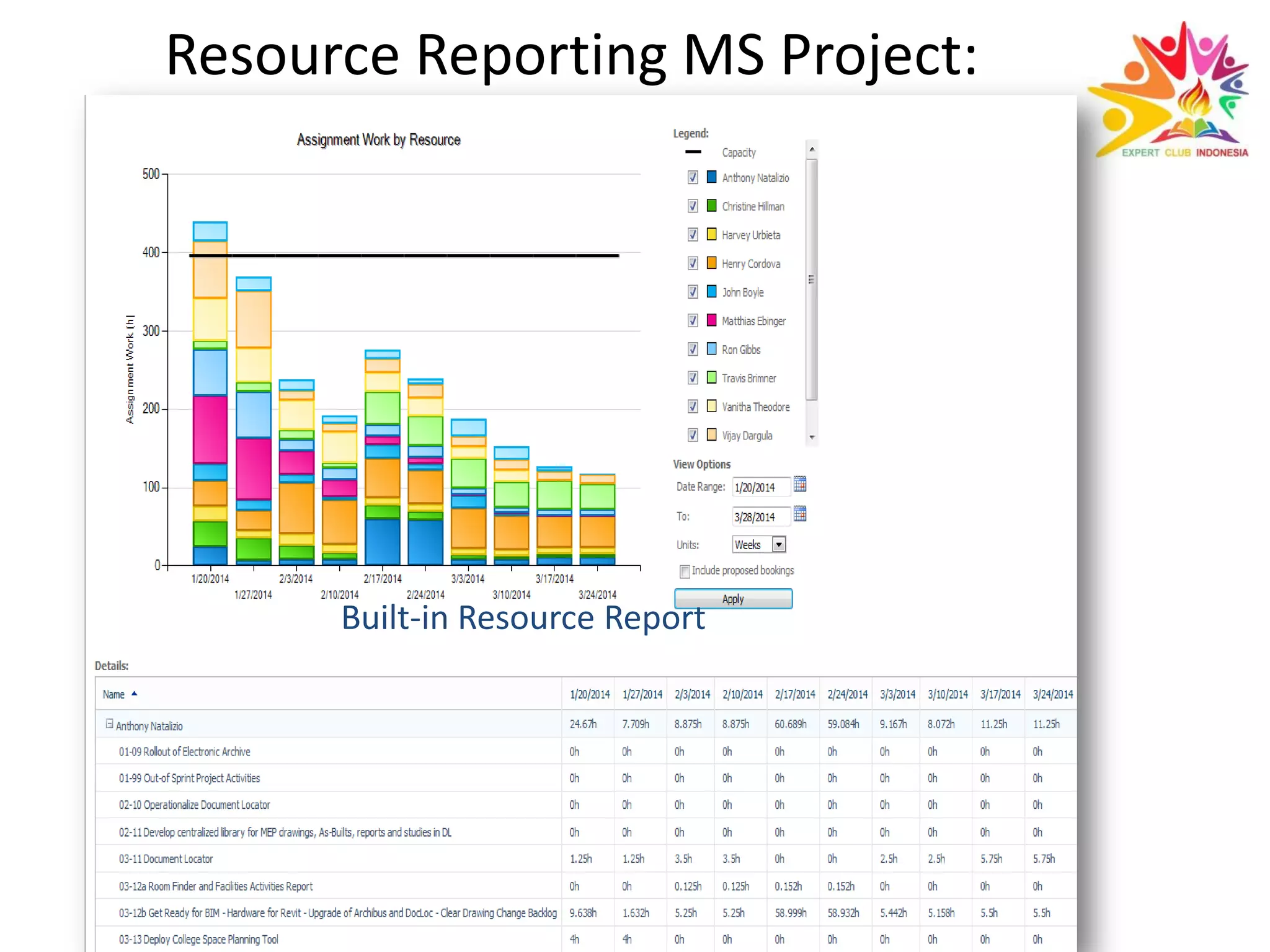1270x952 pixels.
Task: Click the Date Range start field
Action: [x=761, y=487]
